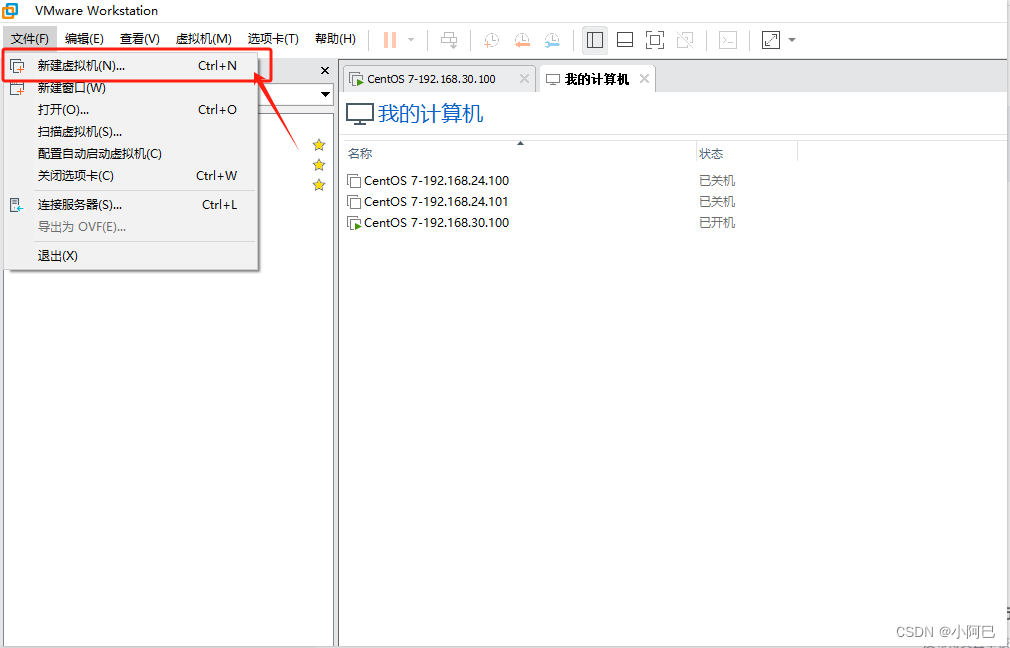
Task: Click the 我的计算机 page heading
Action: (430, 114)
